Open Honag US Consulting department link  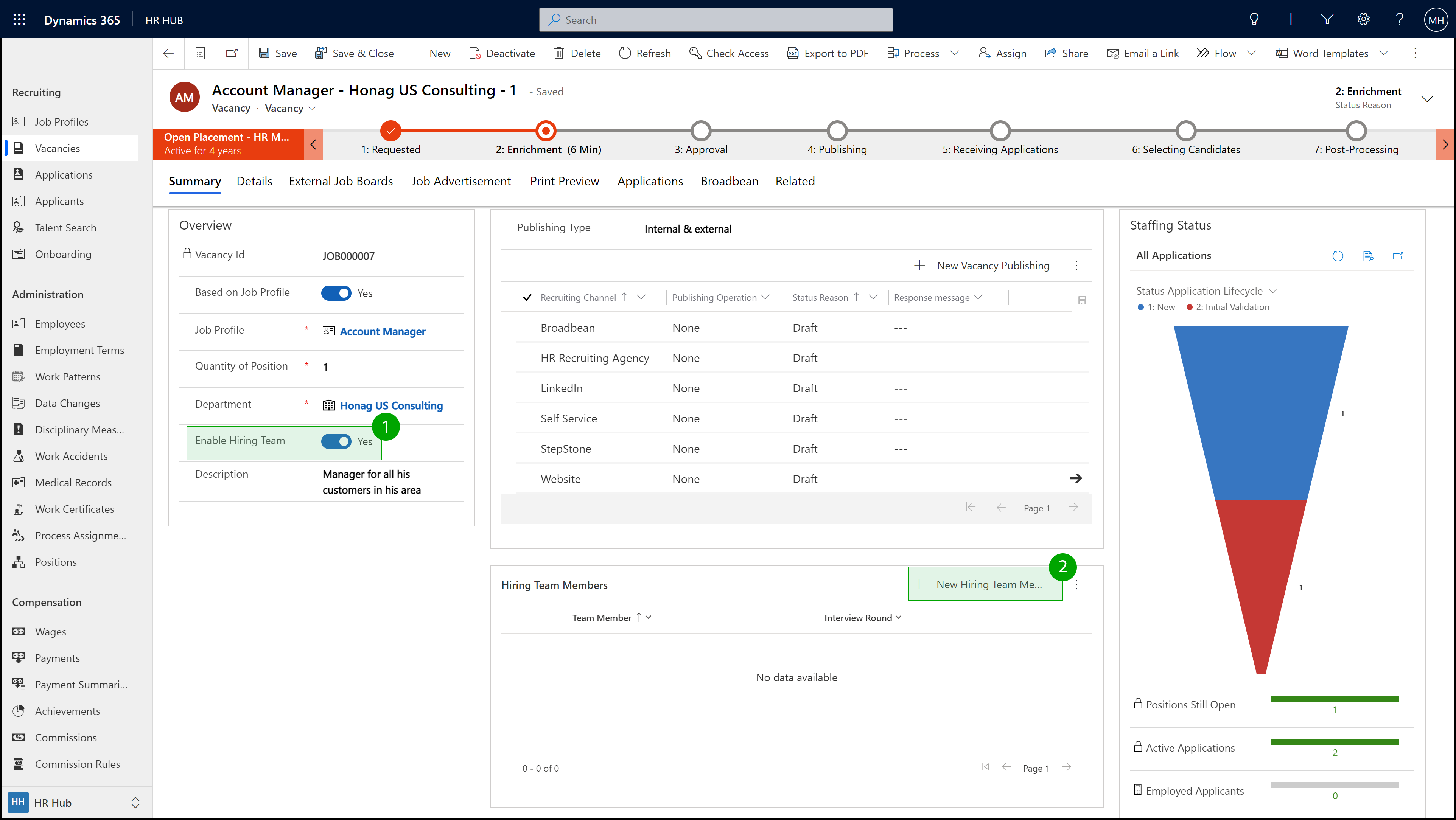[x=391, y=406]
